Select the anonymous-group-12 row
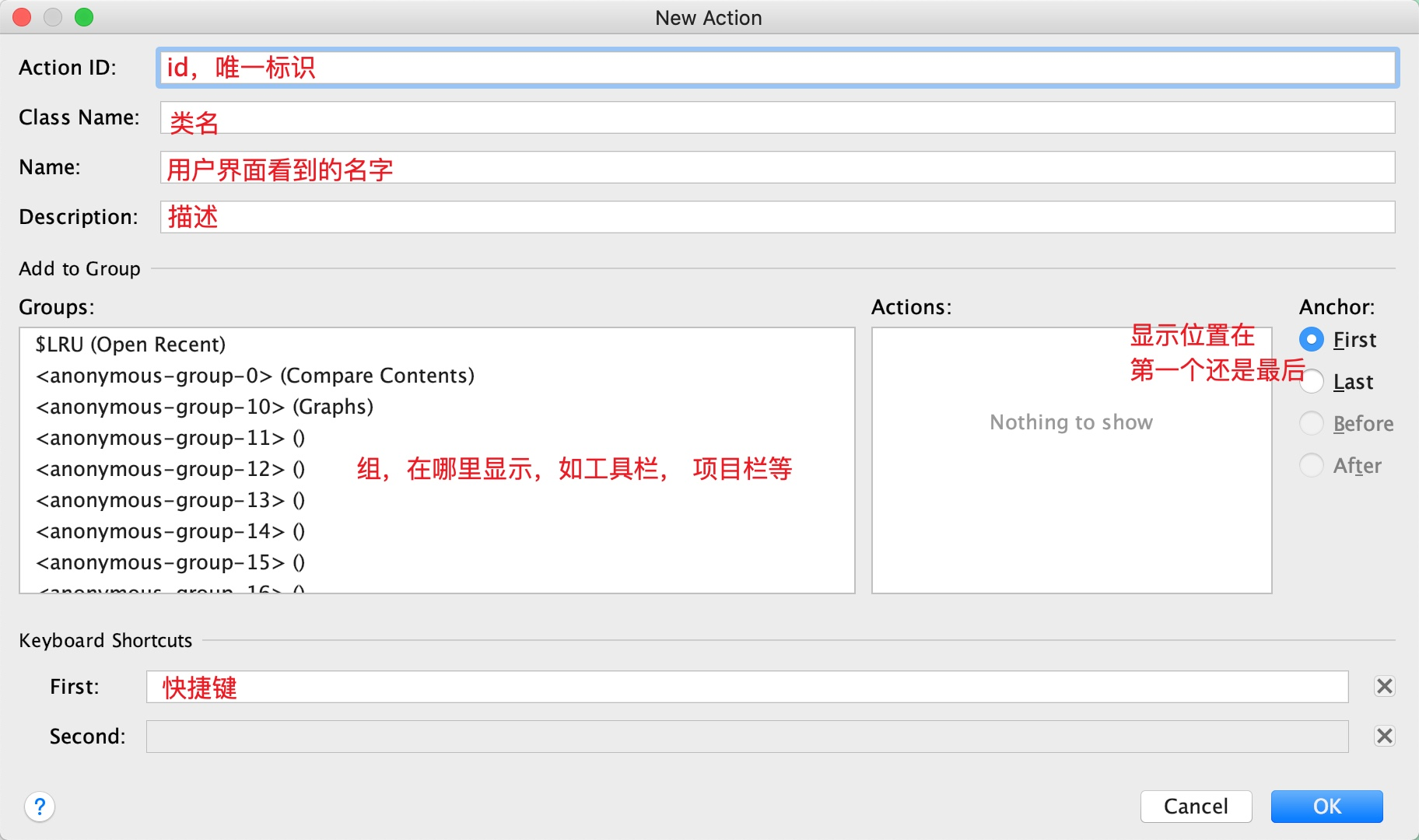The image size is (1419, 840). click(436, 469)
